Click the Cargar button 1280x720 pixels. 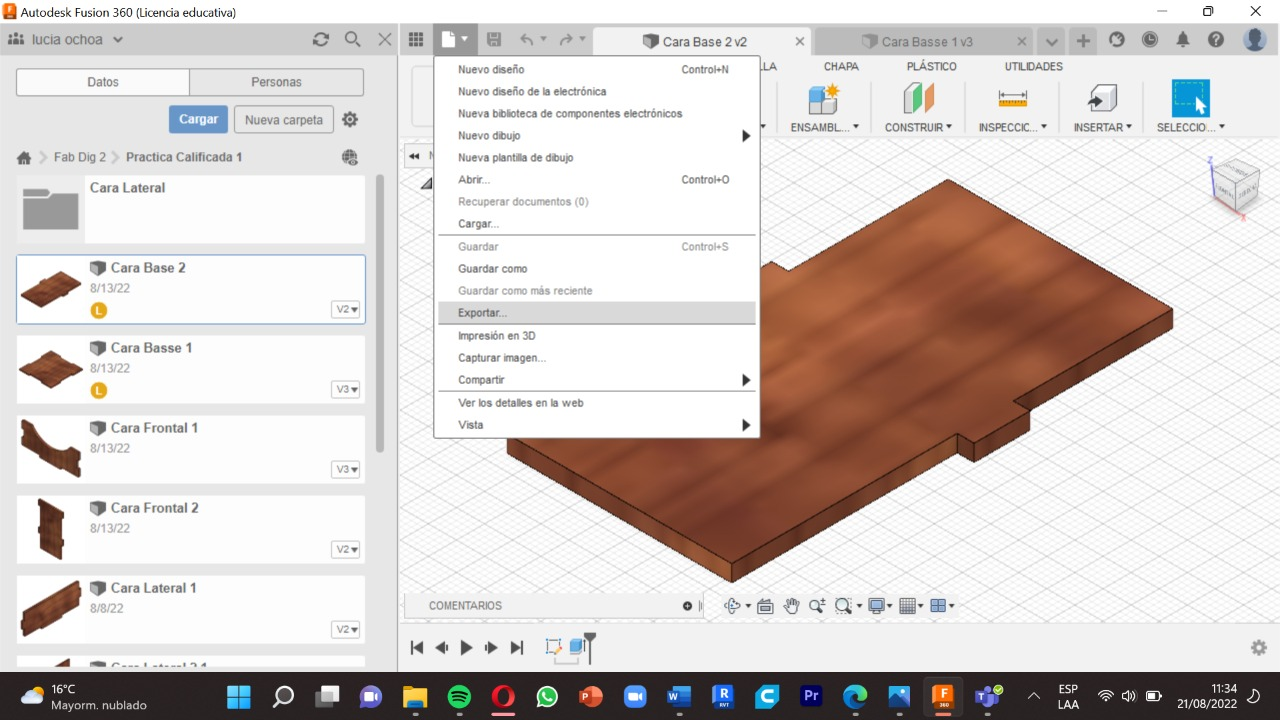click(198, 119)
